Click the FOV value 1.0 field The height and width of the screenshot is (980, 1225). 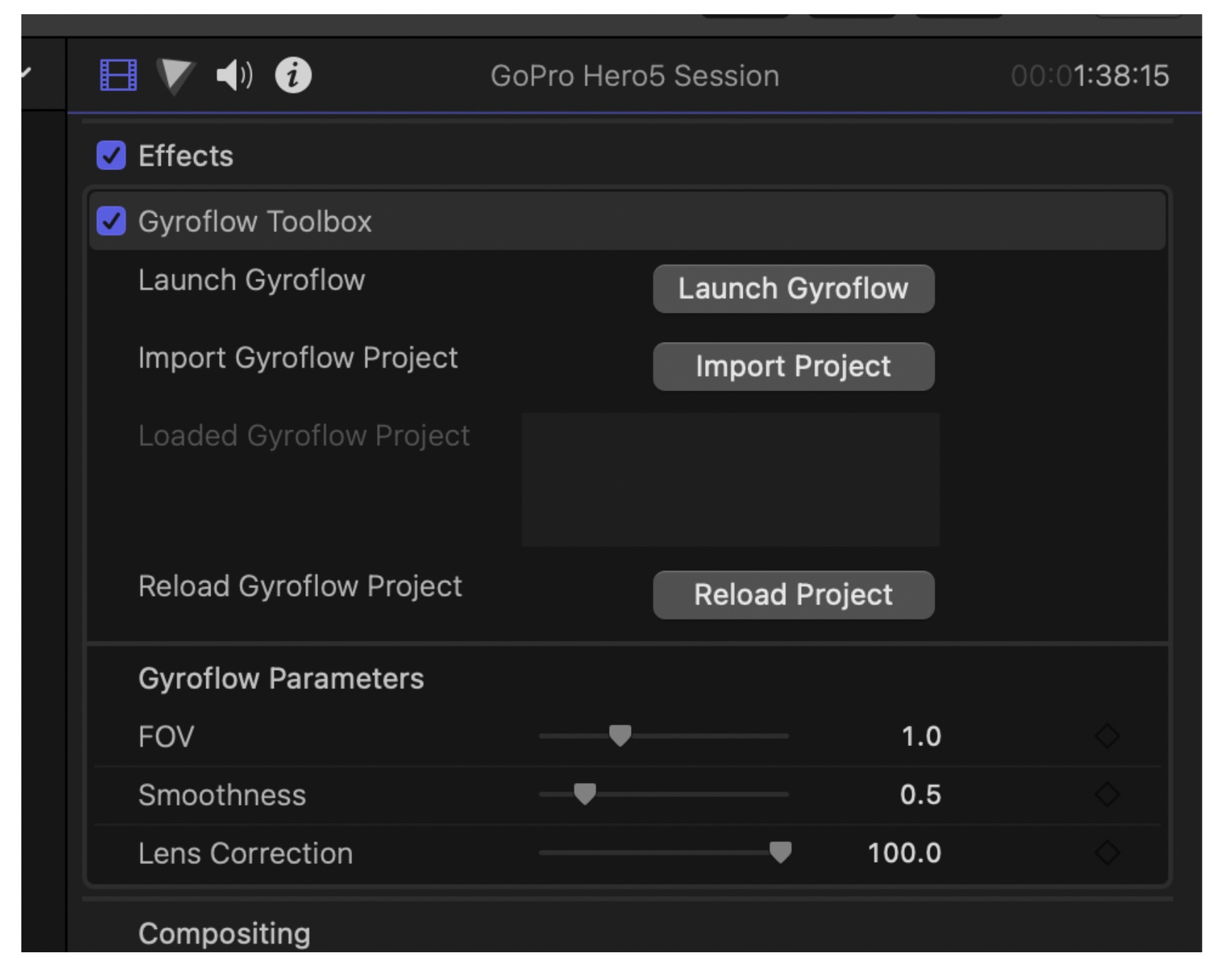921,737
